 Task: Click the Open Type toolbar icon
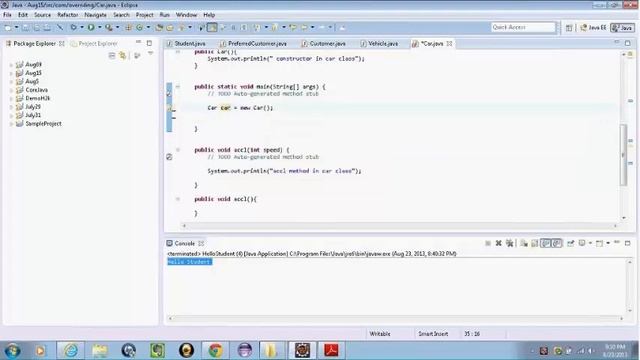(159, 27)
